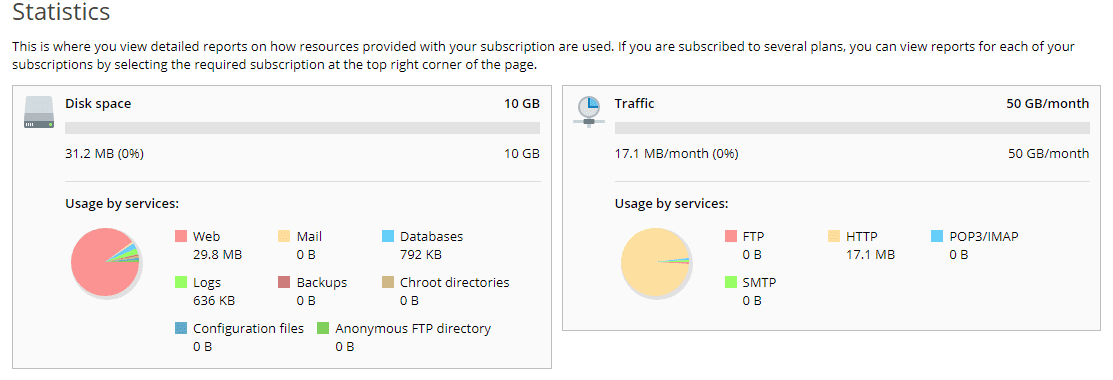The image size is (1113, 380).
Task: Click the Web pink color swatch
Action: pyautogui.click(x=181, y=236)
